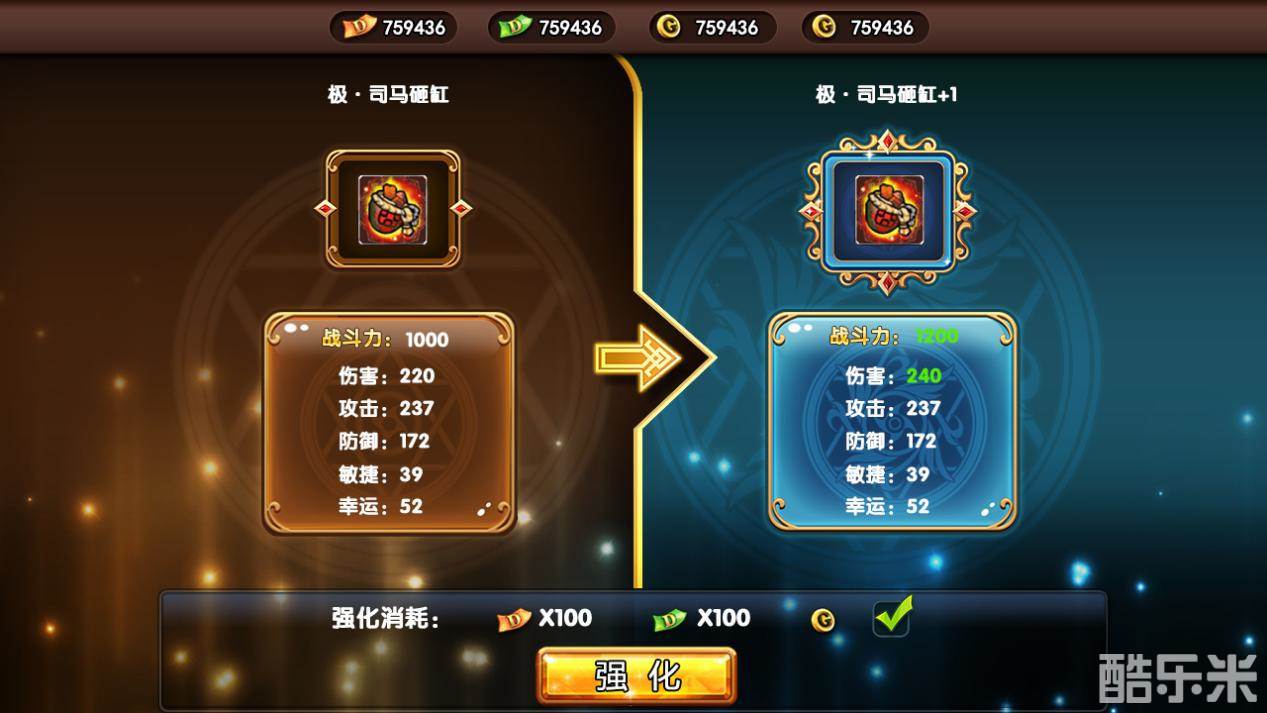Click the 幸运 52 stat in blue panel
This screenshot has height=713, width=1267.
(887, 507)
